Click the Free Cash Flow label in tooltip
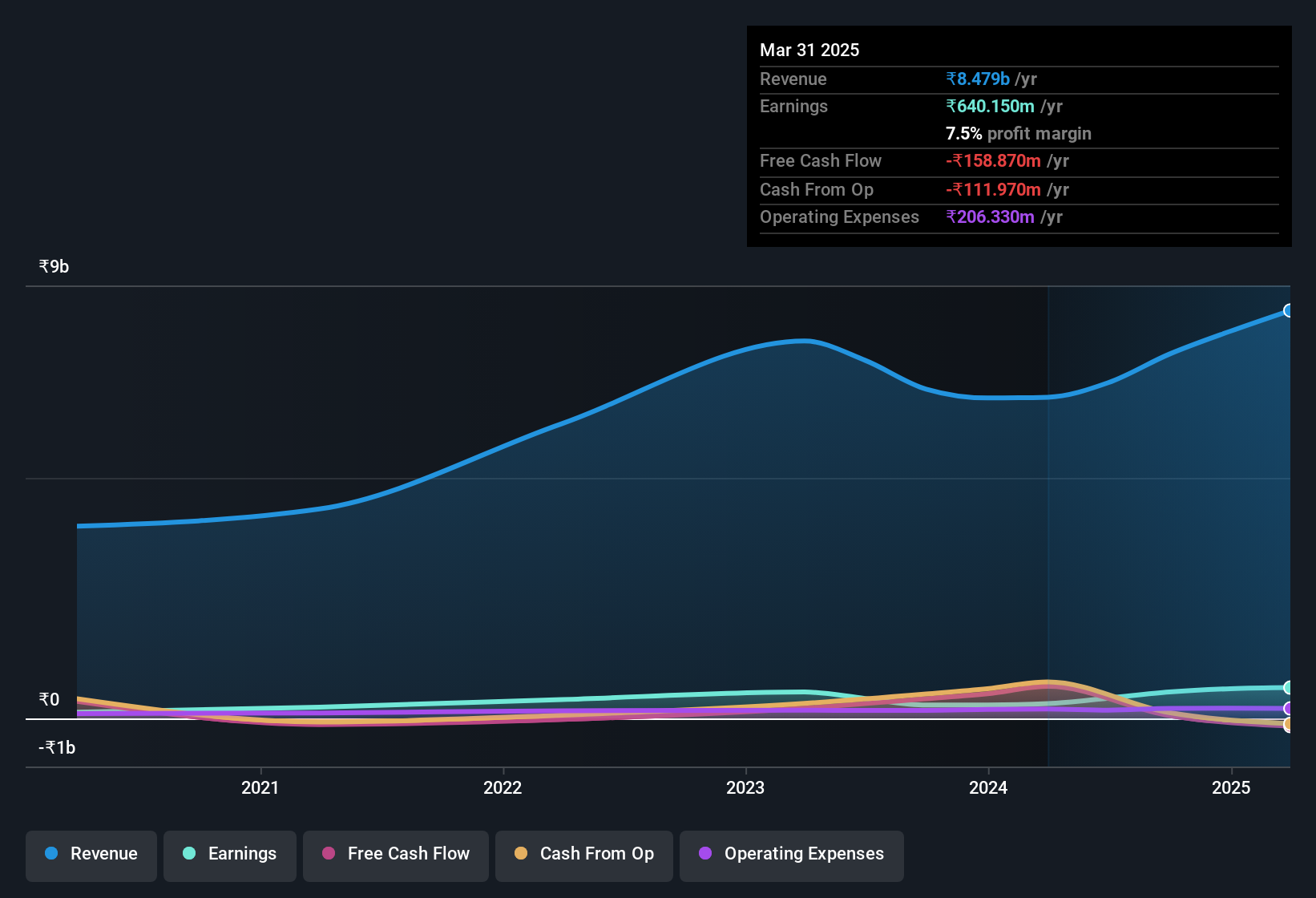 click(821, 160)
